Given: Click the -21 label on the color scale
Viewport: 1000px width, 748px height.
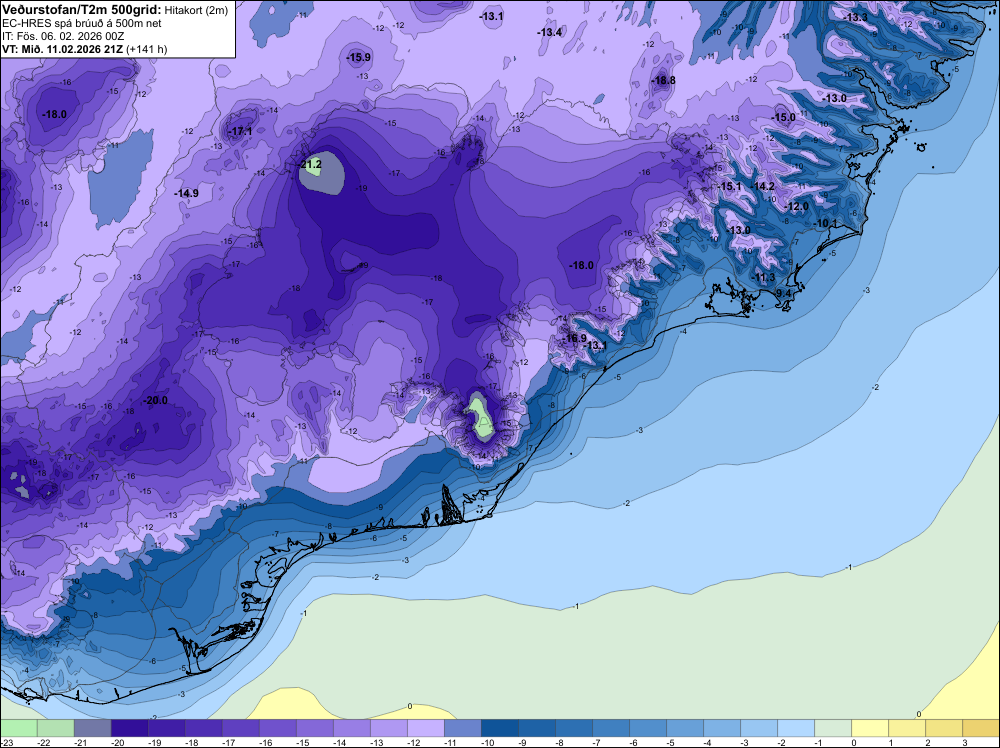Looking at the screenshot, I should click(x=80, y=742).
